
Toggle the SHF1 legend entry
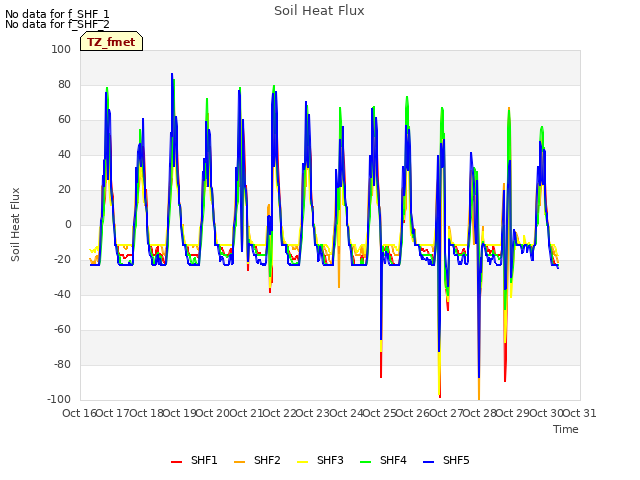[x=194, y=460]
